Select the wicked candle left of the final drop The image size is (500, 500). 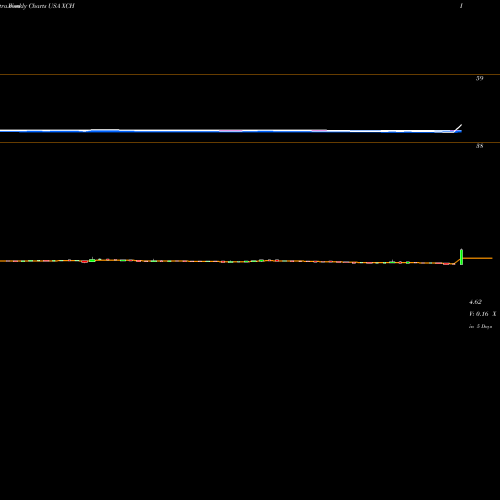(x=393, y=262)
